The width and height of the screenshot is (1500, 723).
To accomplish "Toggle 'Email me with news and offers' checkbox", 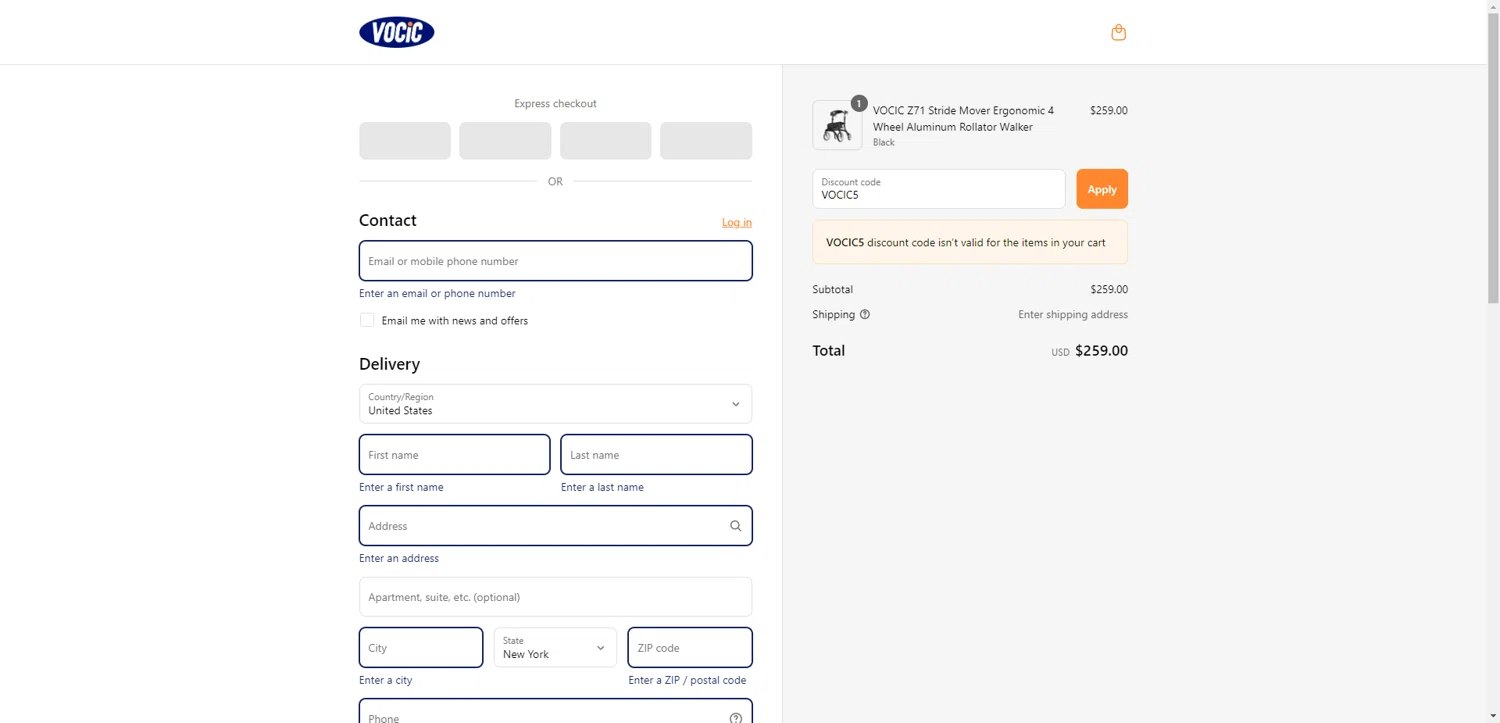I will pos(367,320).
